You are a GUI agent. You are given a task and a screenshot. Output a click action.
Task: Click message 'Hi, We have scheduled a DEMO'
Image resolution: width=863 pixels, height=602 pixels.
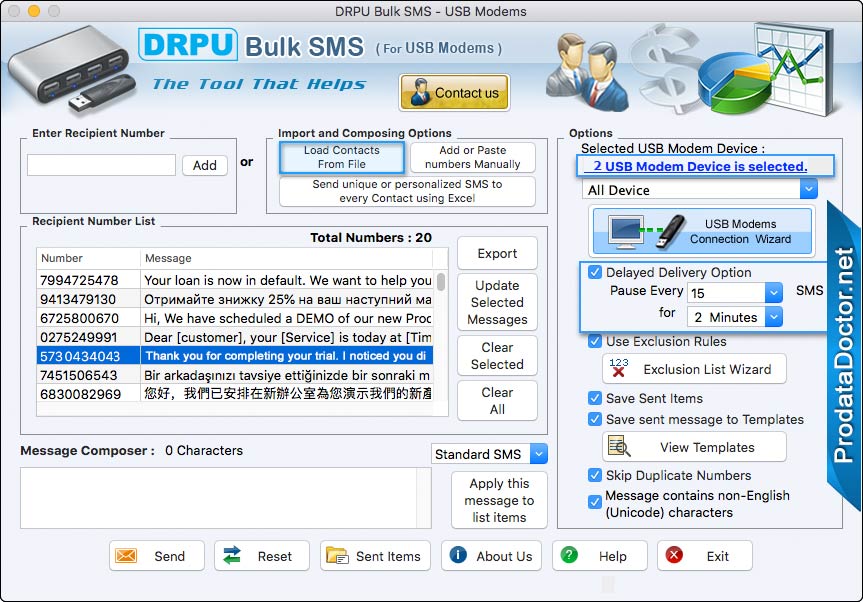(x=288, y=318)
